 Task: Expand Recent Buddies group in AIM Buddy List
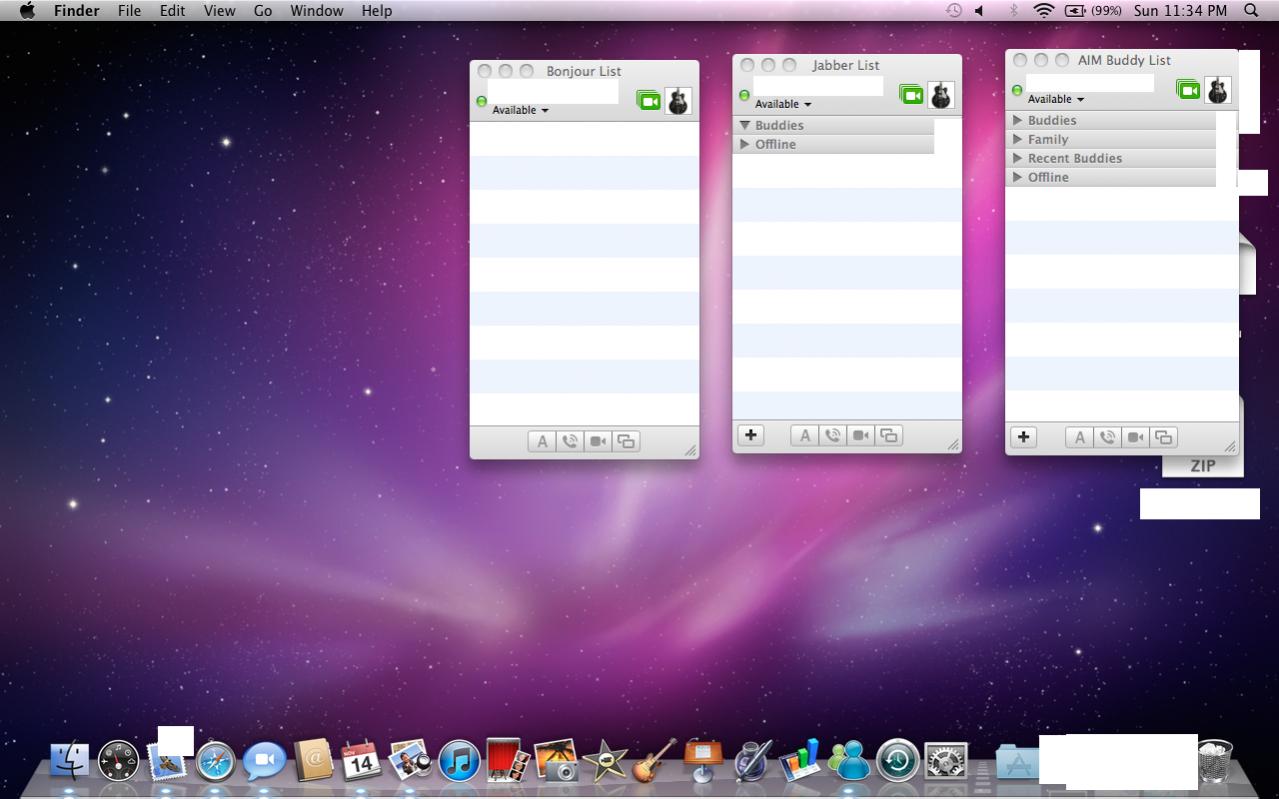(1018, 158)
